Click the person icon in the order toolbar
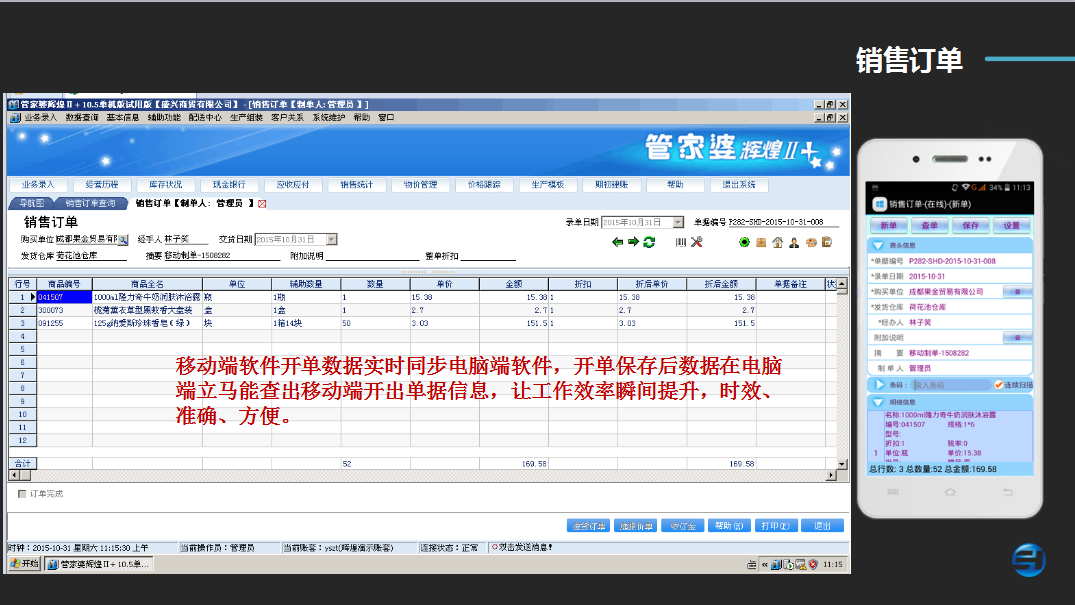Screen dimensions: 1075x605 click(x=794, y=242)
